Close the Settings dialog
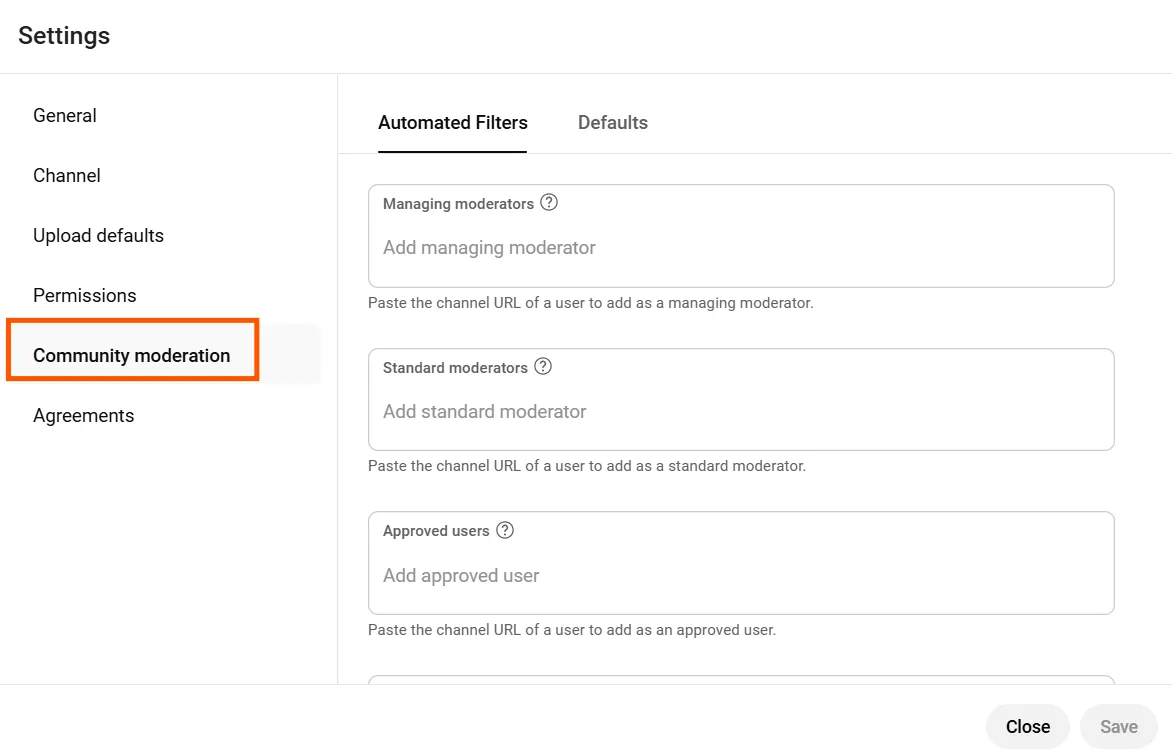Screen dimensions: 1172x751 click(1027, 726)
